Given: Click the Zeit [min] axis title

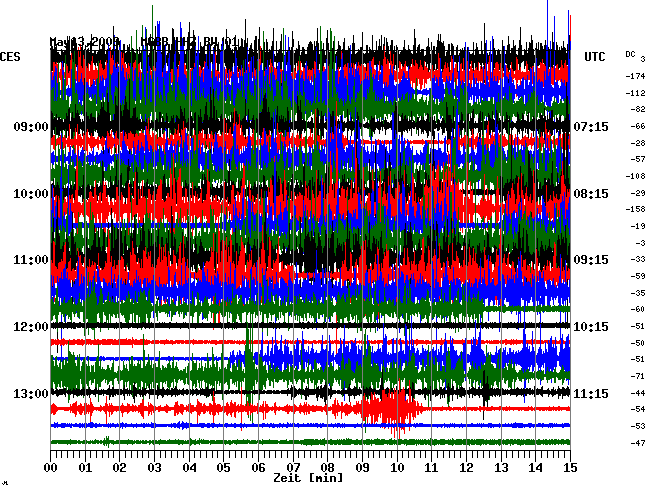Looking at the screenshot, I should 308,478.
